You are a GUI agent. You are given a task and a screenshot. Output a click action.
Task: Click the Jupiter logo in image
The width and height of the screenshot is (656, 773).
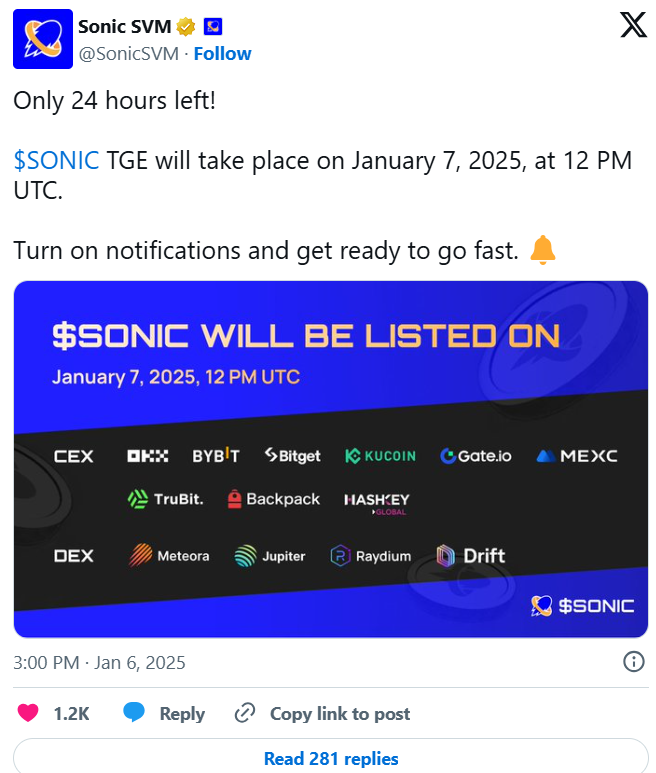(270, 556)
